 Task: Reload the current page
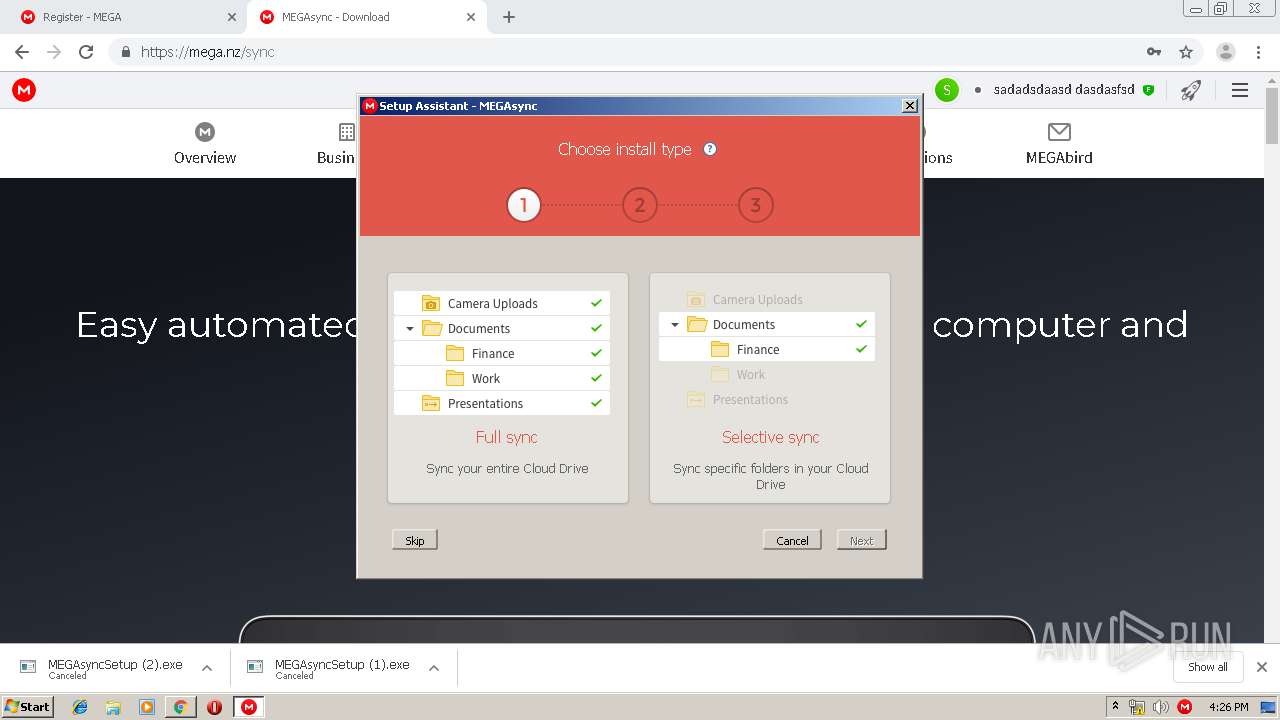coord(86,52)
